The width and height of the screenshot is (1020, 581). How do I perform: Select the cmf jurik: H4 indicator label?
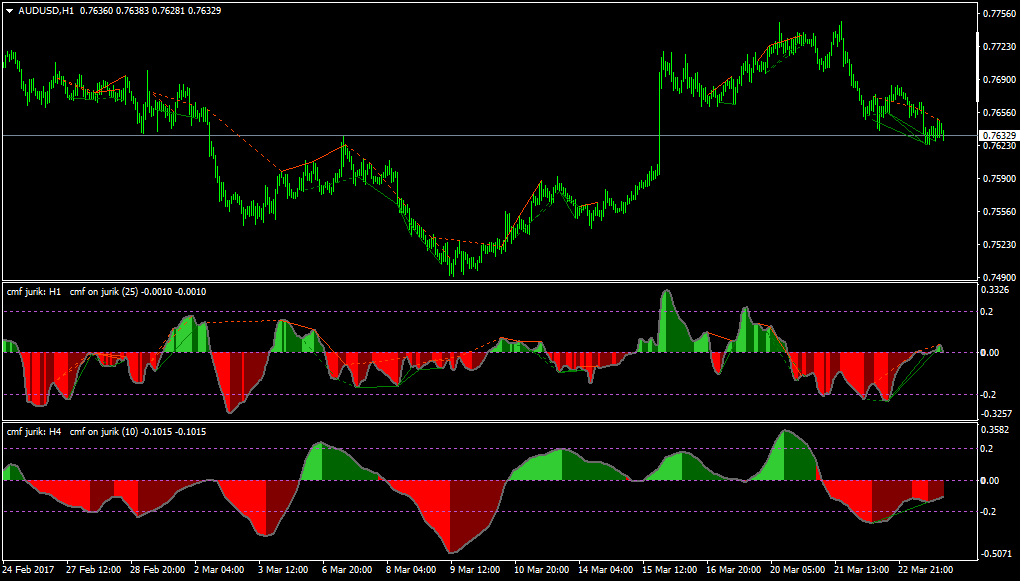pos(33,431)
